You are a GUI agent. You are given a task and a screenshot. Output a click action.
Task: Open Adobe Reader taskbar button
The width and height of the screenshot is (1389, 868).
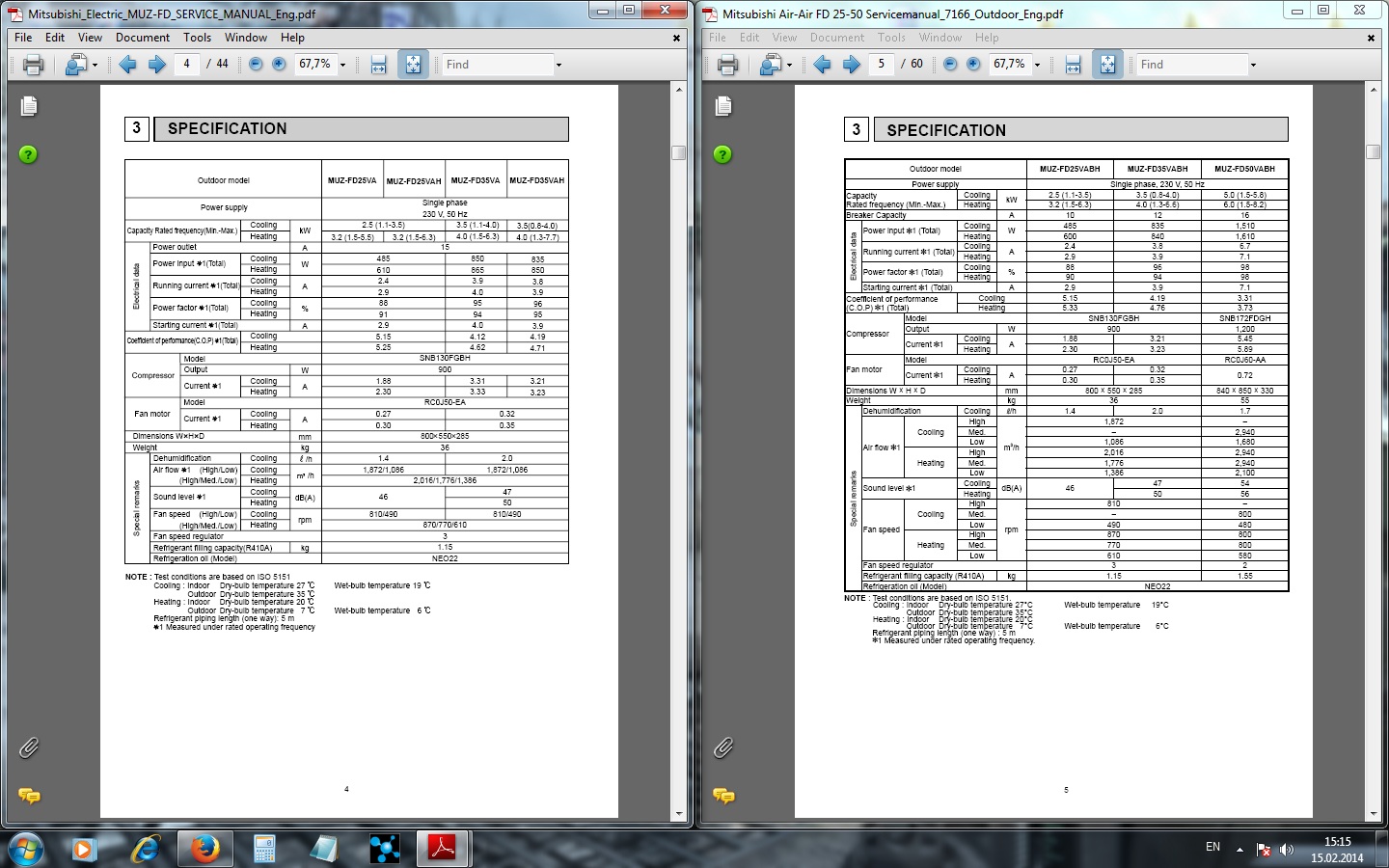pos(443,849)
